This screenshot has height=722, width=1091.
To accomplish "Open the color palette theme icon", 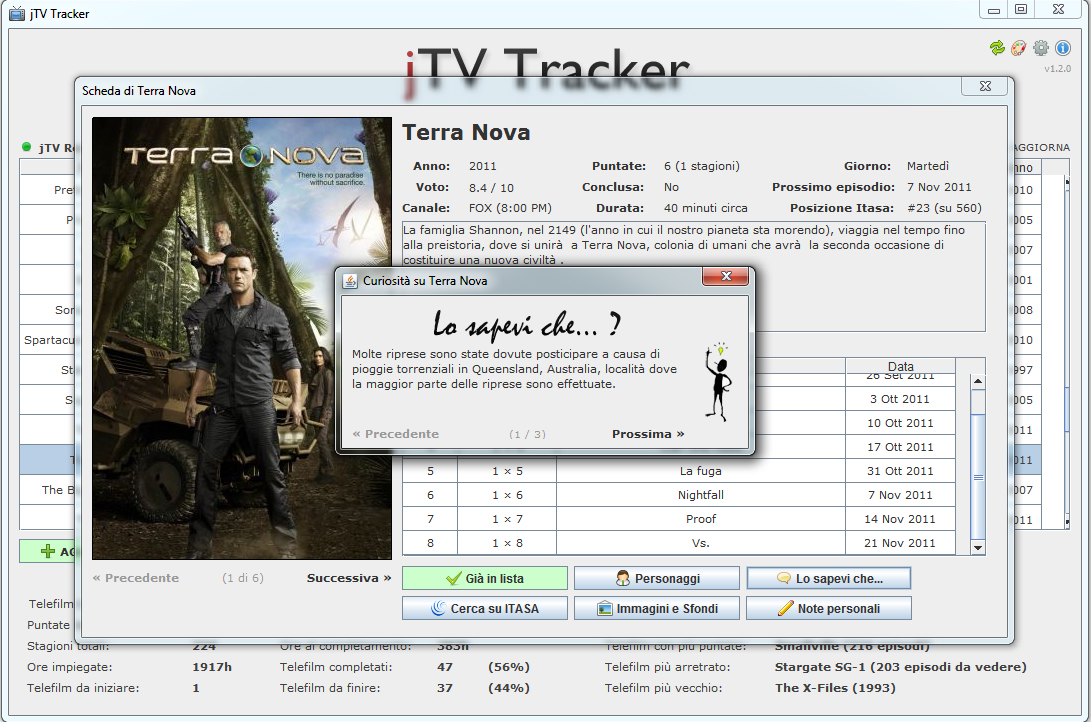I will [x=1019, y=48].
